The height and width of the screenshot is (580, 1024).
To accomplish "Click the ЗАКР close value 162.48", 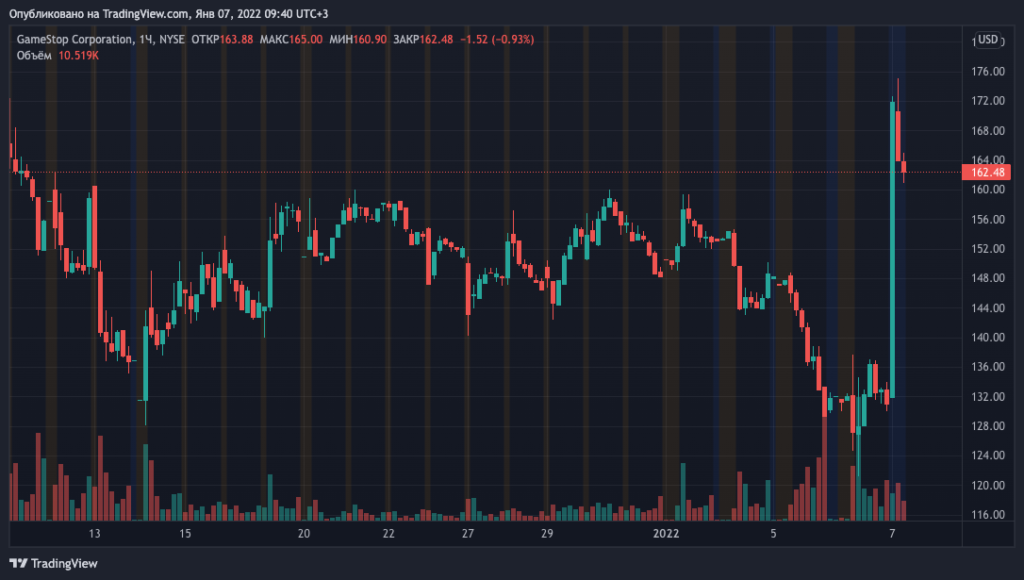I will pos(436,40).
